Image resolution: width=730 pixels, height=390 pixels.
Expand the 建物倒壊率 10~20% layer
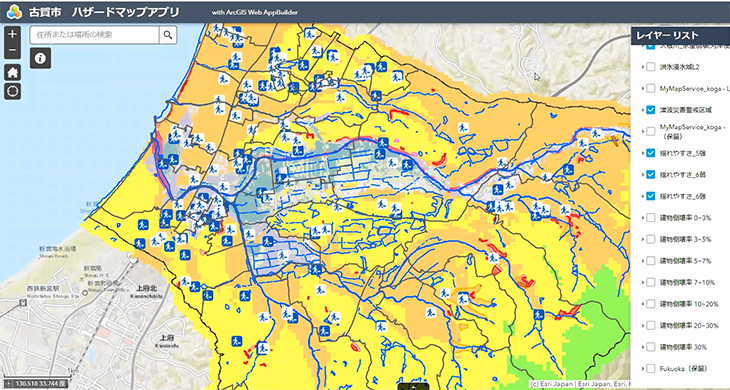(642, 304)
